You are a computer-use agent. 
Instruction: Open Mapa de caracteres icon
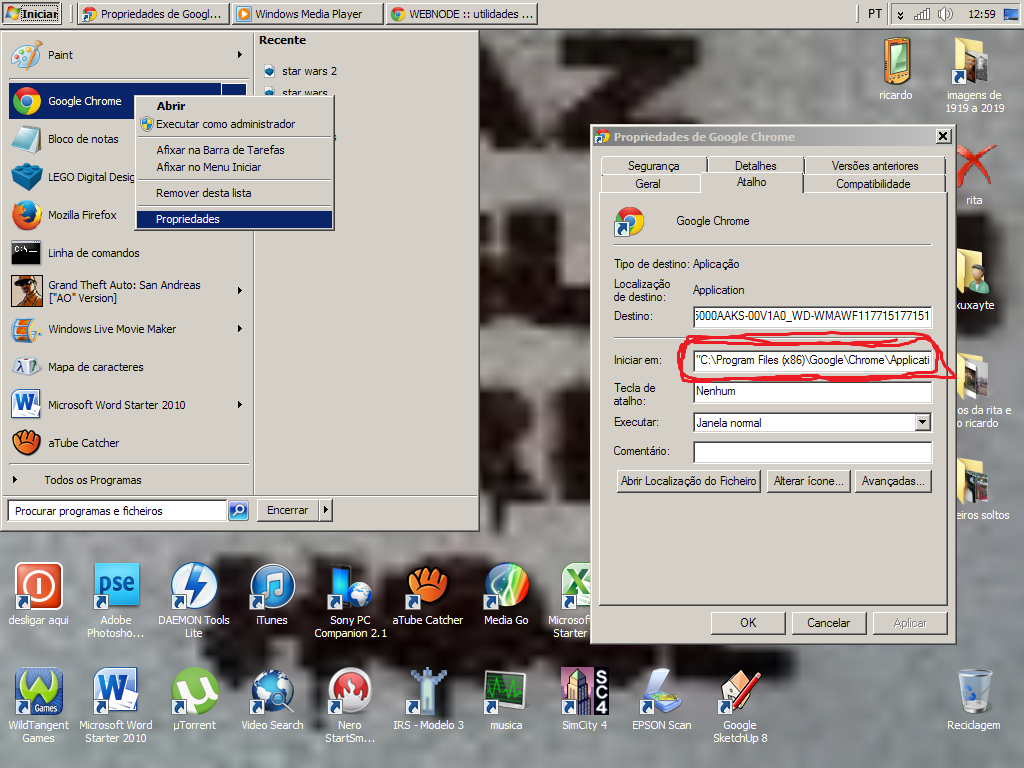(27, 367)
